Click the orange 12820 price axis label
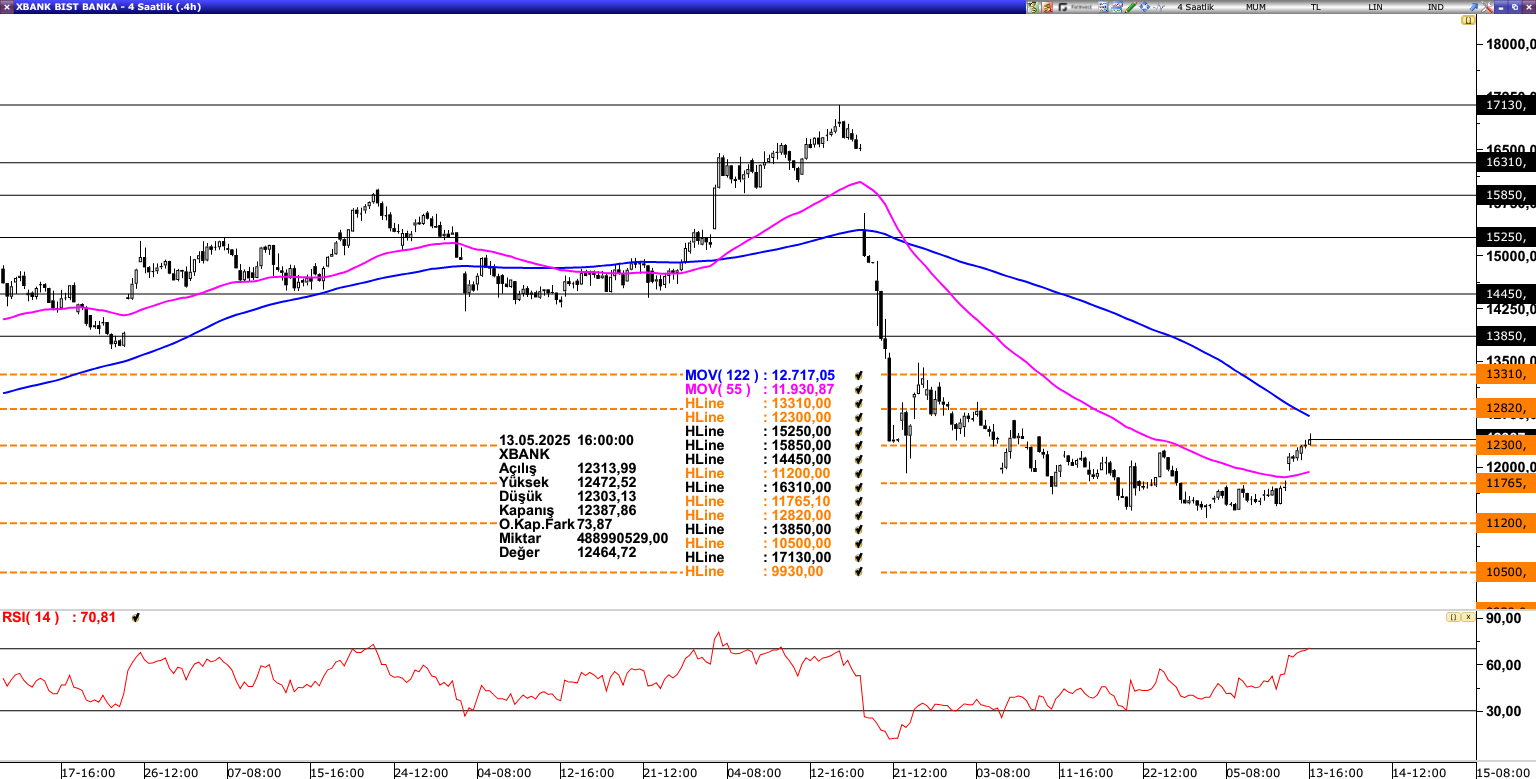This screenshot has width=1536, height=779. (x=1505, y=409)
